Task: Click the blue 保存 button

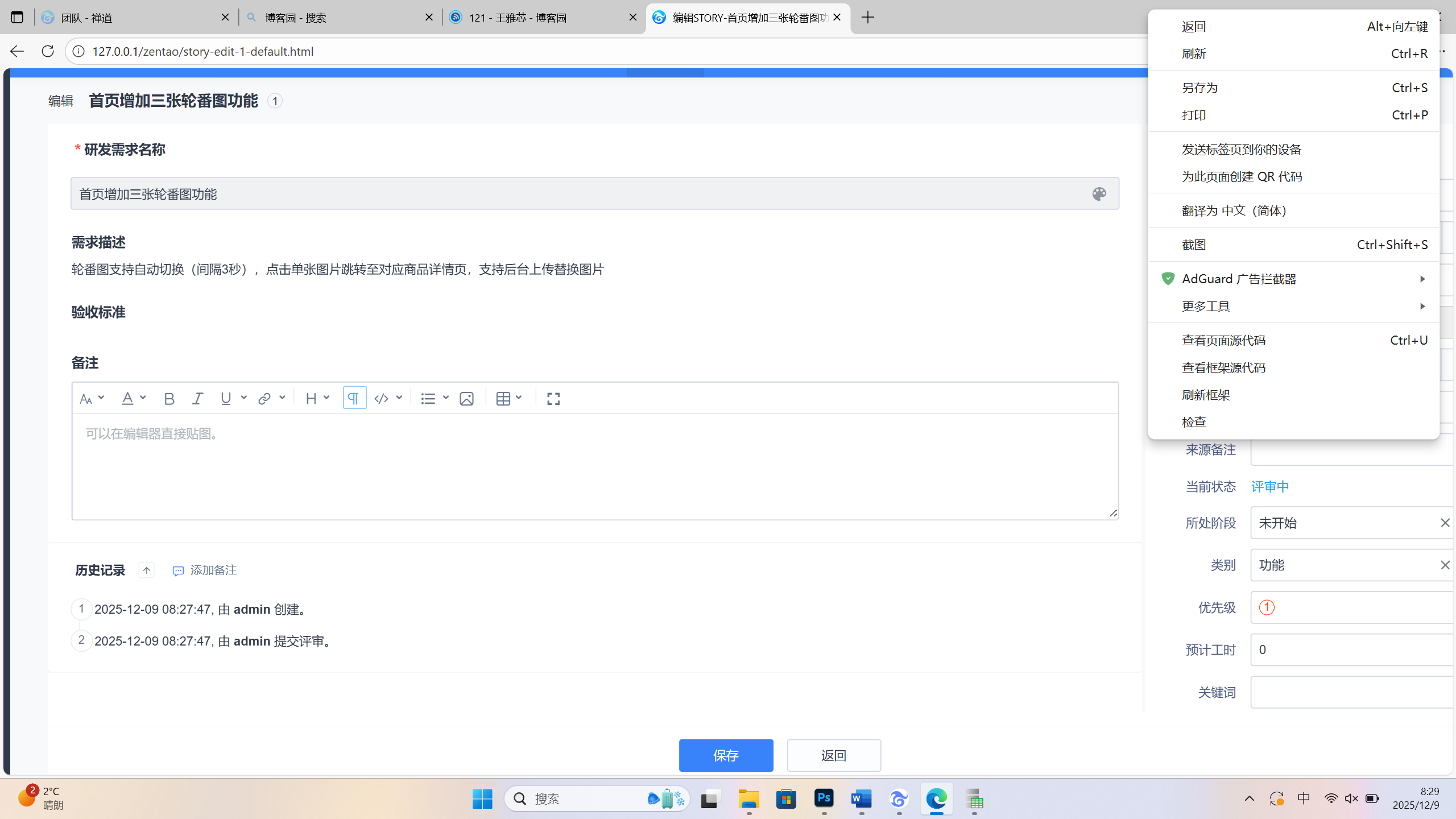Action: [726, 755]
